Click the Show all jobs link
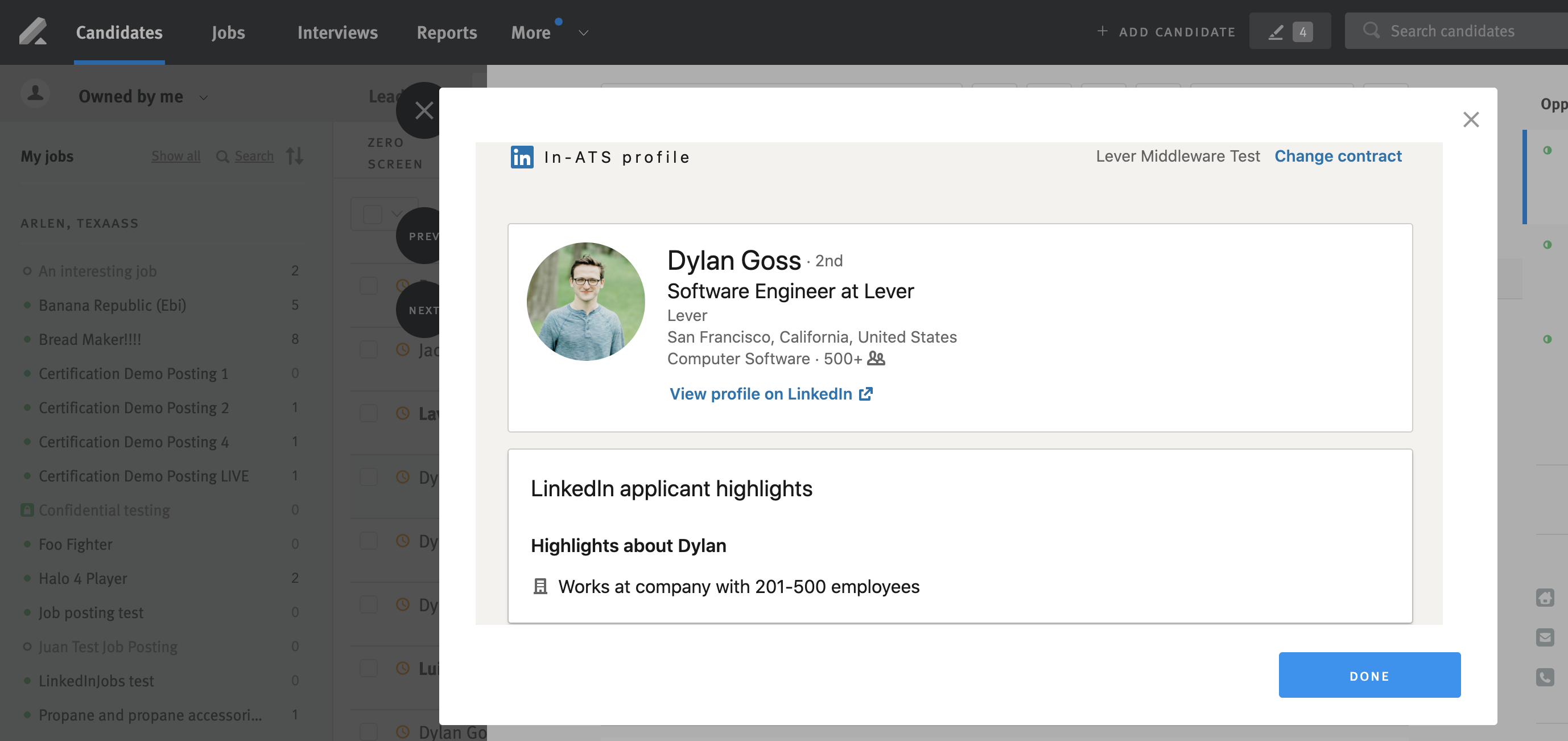The width and height of the screenshot is (1568, 741). [176, 156]
